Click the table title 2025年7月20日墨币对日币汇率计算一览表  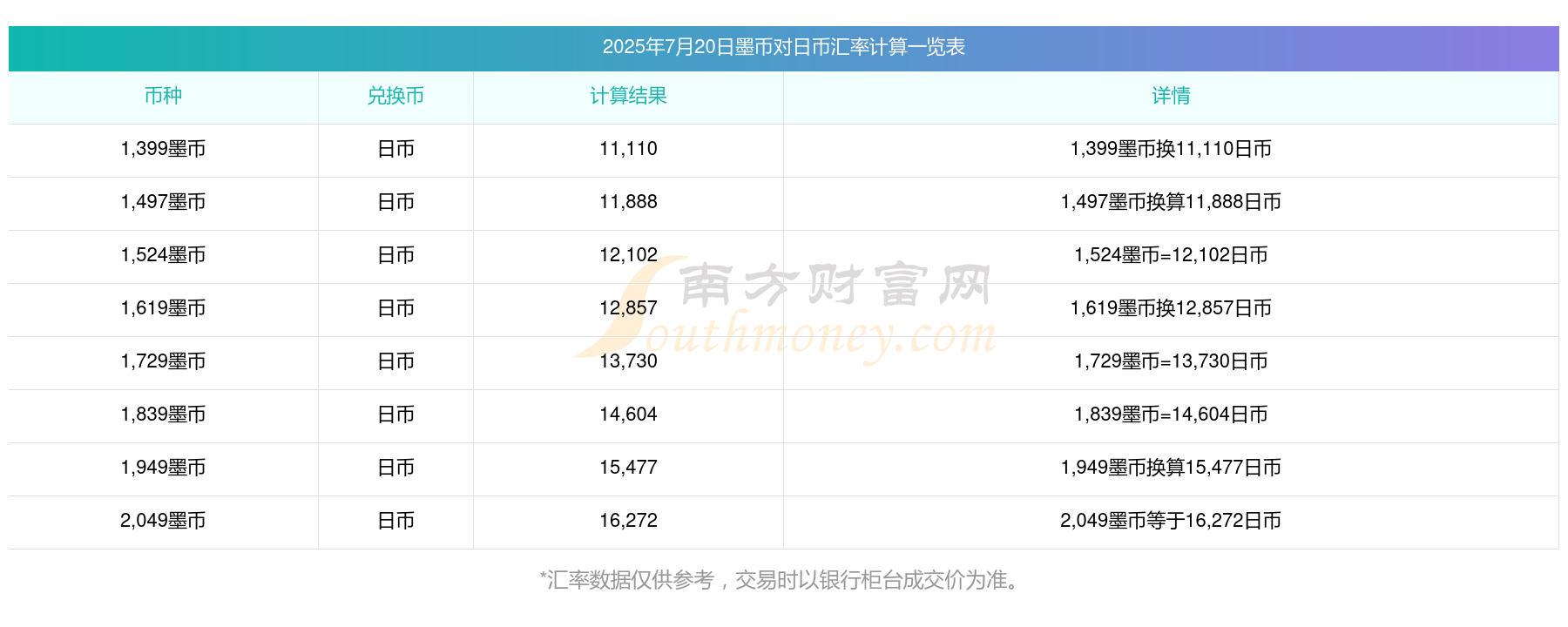click(x=783, y=47)
